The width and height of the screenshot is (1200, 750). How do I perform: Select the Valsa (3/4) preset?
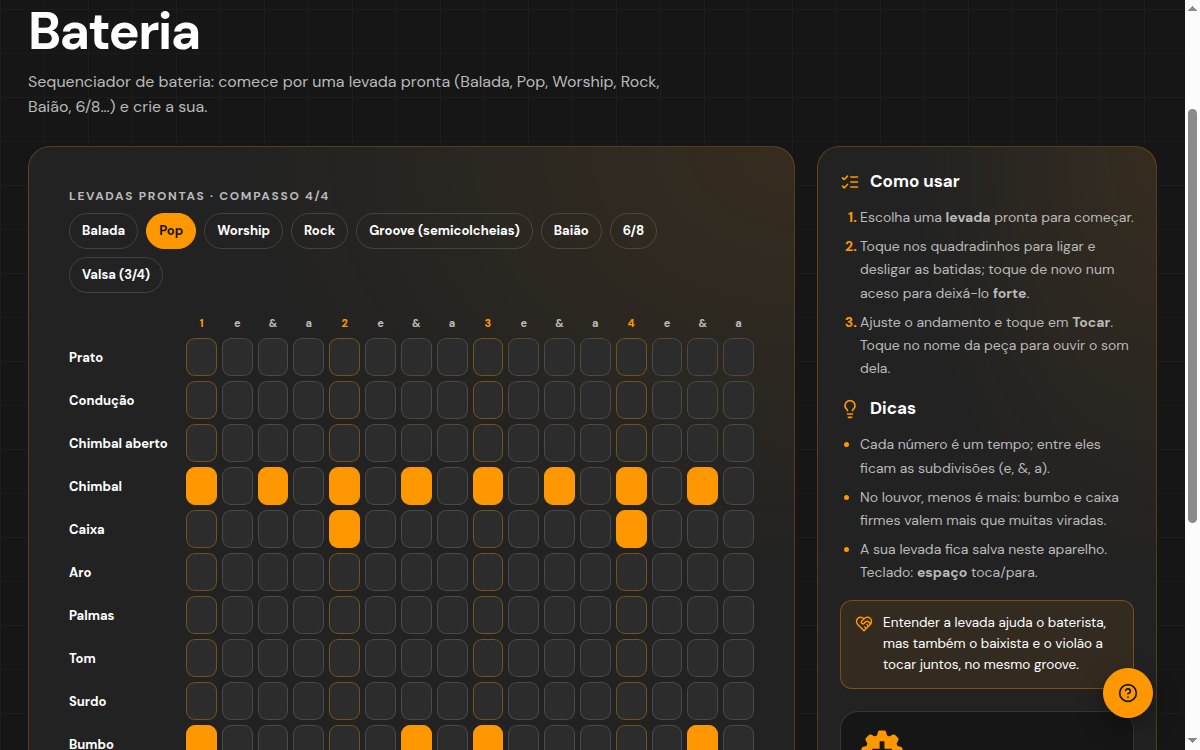116,274
